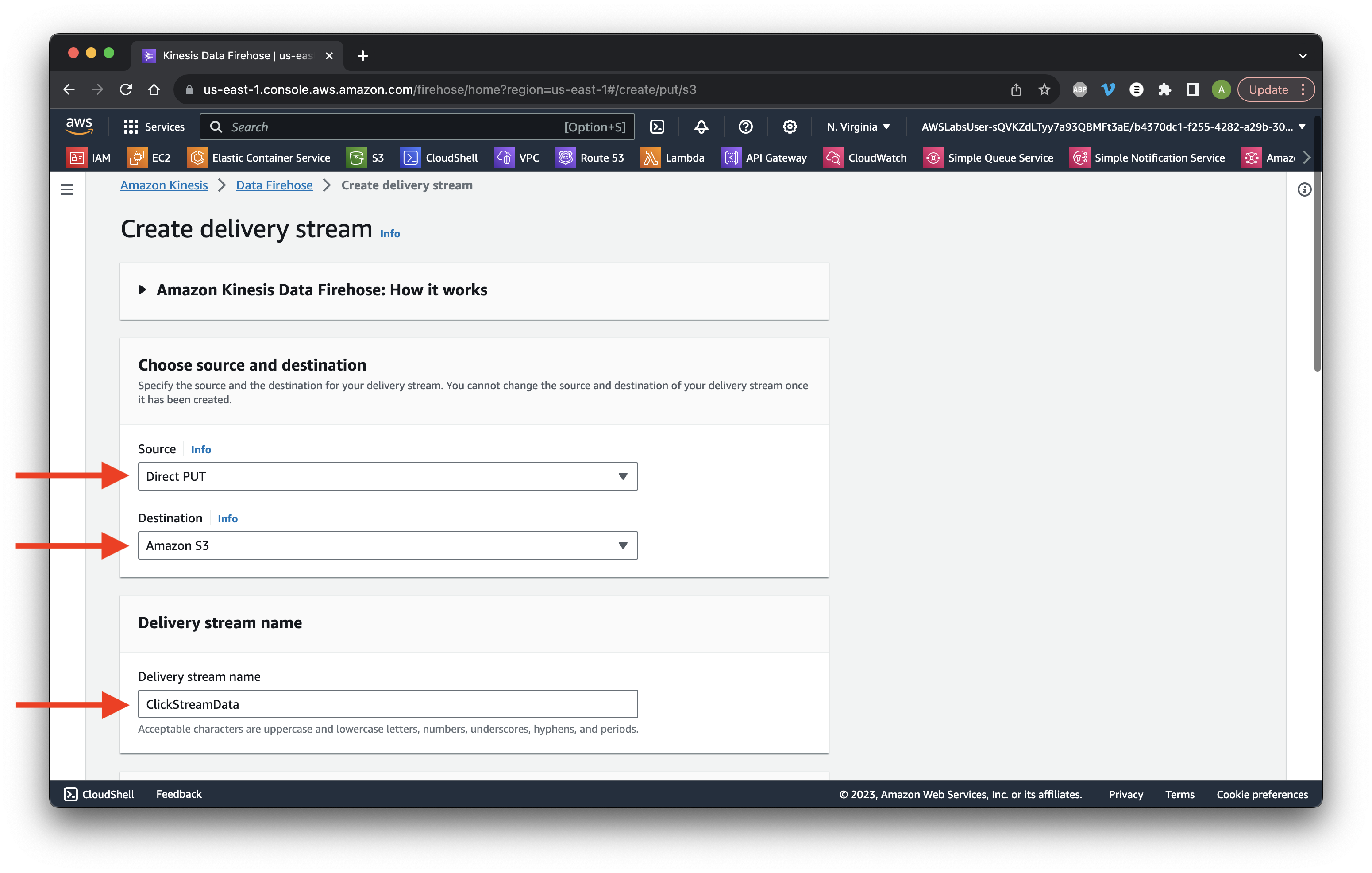Screen dimensions: 1372x873
Task: Open the Feedback link in footer
Action: coord(179,794)
